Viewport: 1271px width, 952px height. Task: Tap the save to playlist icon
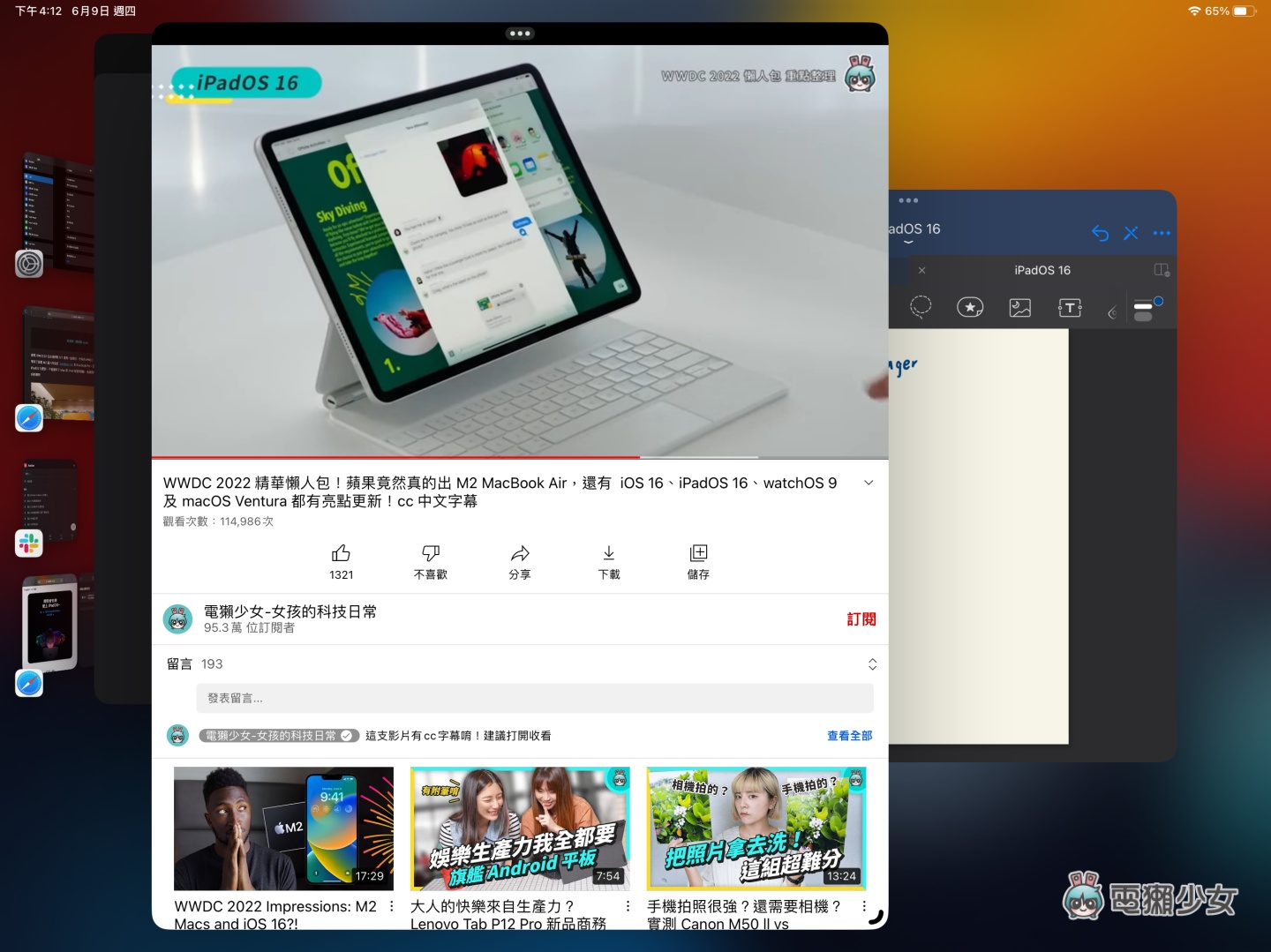point(698,553)
